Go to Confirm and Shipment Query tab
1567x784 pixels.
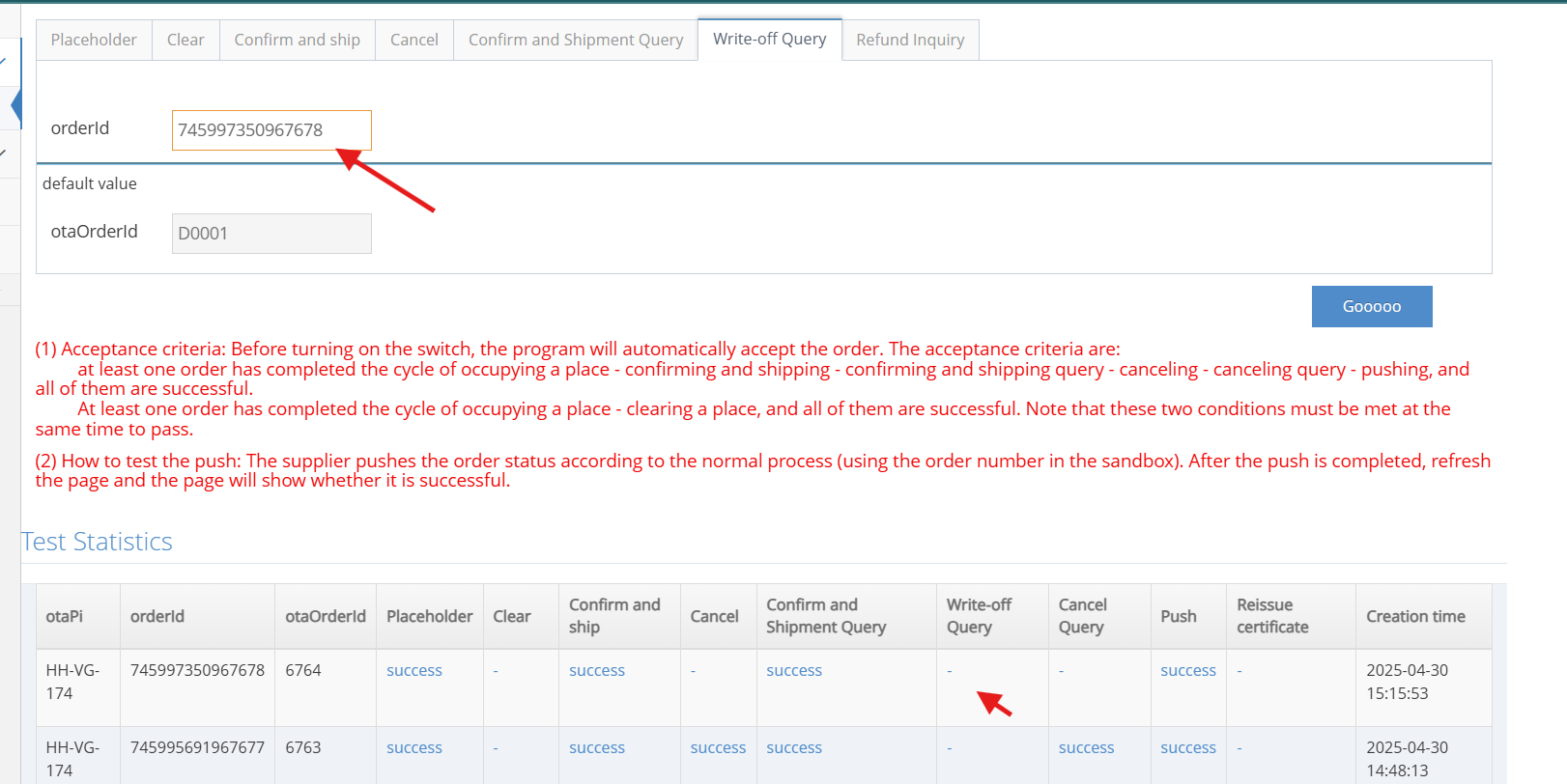(x=575, y=40)
